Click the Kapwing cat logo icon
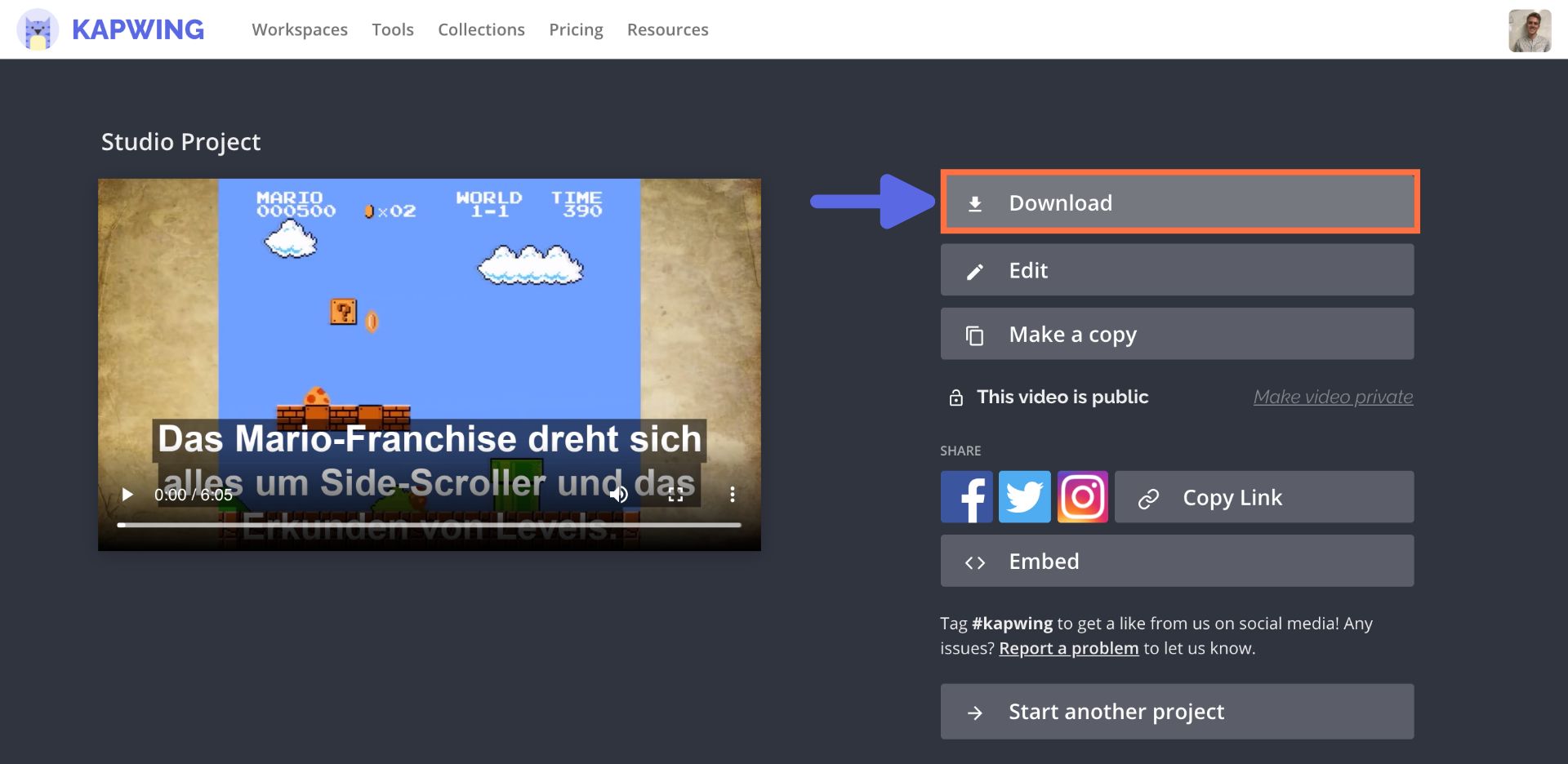 click(37, 30)
